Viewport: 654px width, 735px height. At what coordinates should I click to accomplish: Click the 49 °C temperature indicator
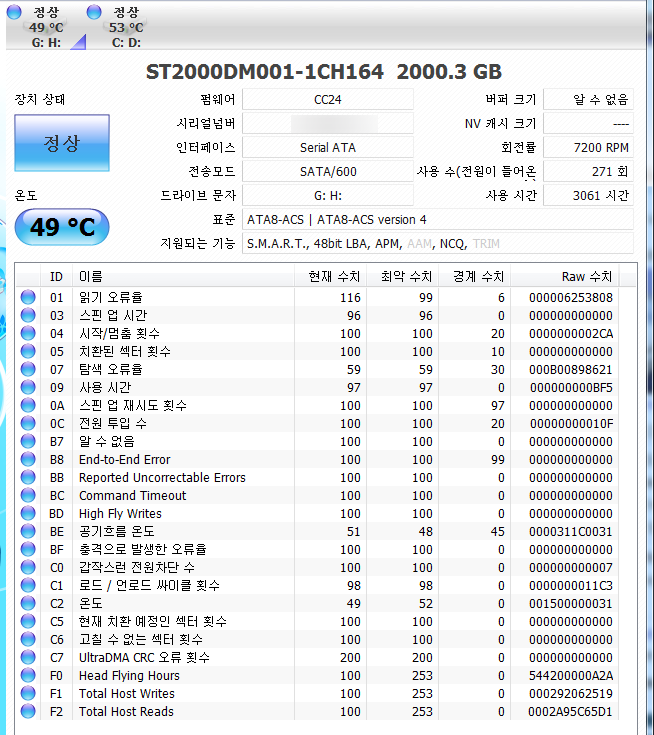pyautogui.click(x=62, y=227)
